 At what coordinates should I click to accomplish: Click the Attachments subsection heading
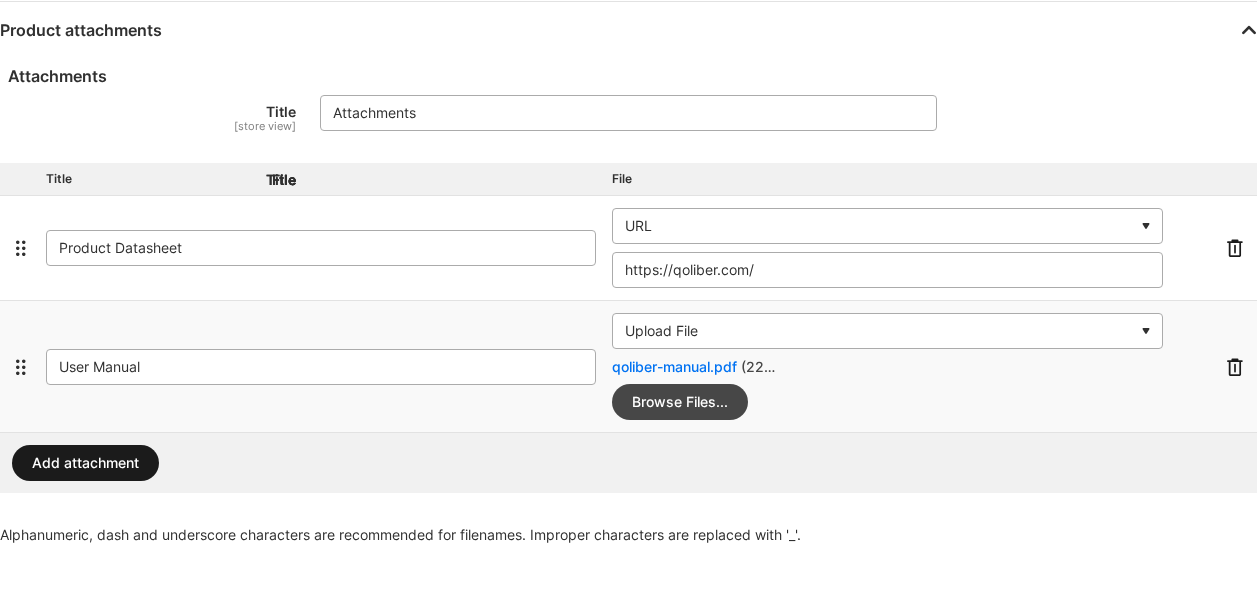click(57, 76)
